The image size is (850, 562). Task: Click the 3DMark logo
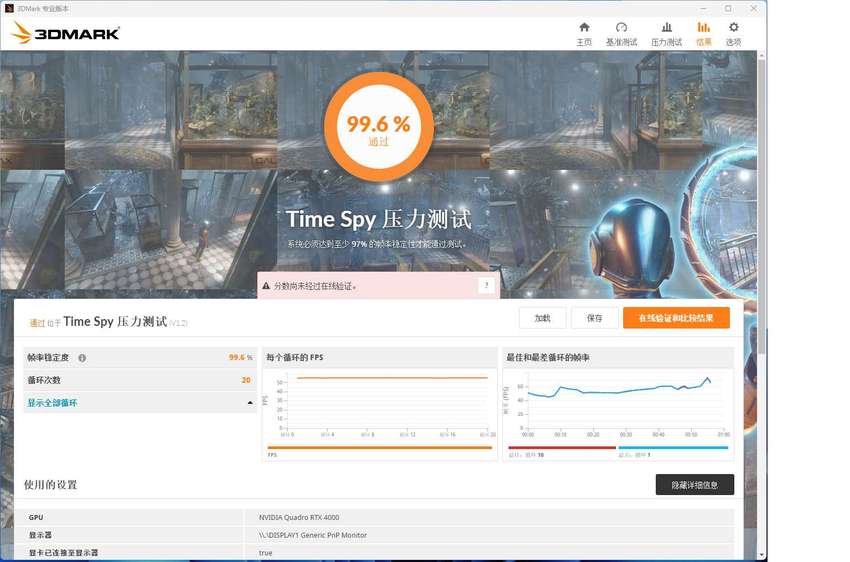[x=65, y=34]
